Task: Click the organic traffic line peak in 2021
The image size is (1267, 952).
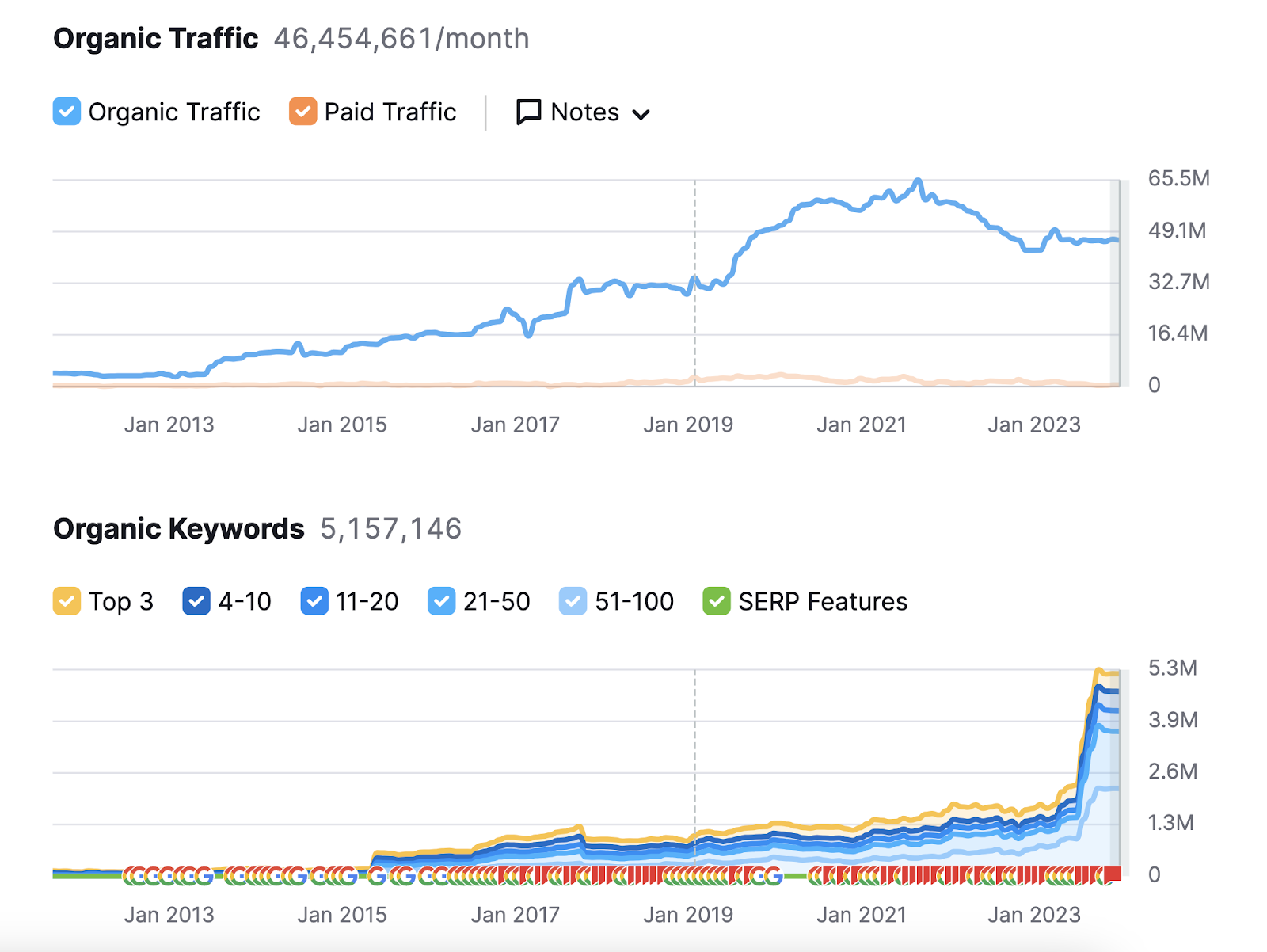Action: (918, 181)
